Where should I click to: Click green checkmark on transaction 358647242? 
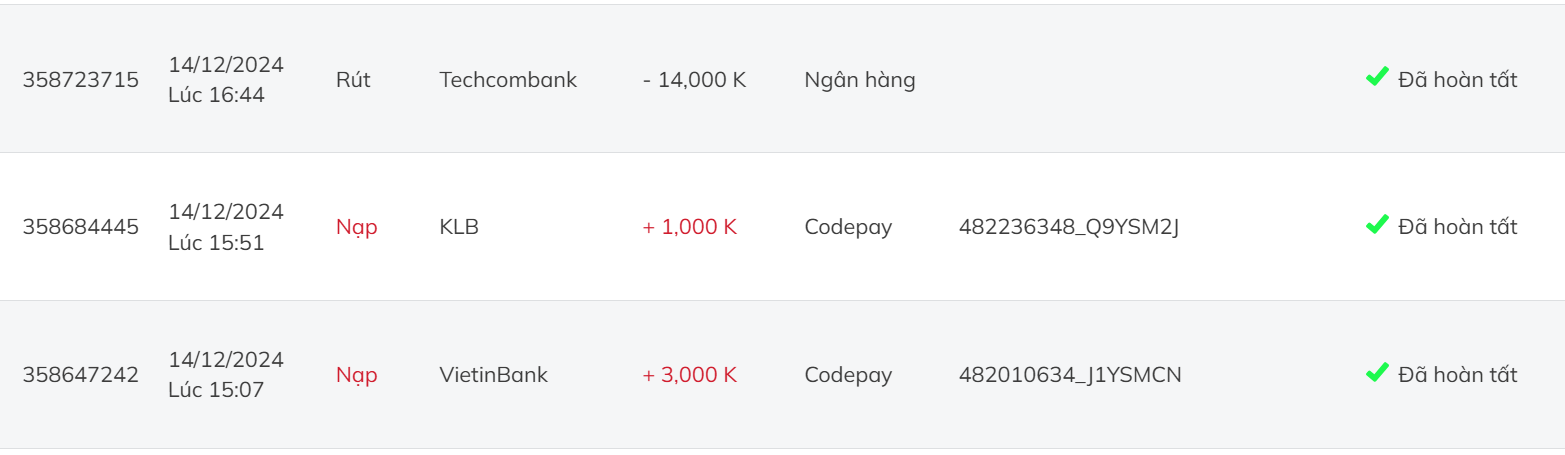pyautogui.click(x=1377, y=373)
